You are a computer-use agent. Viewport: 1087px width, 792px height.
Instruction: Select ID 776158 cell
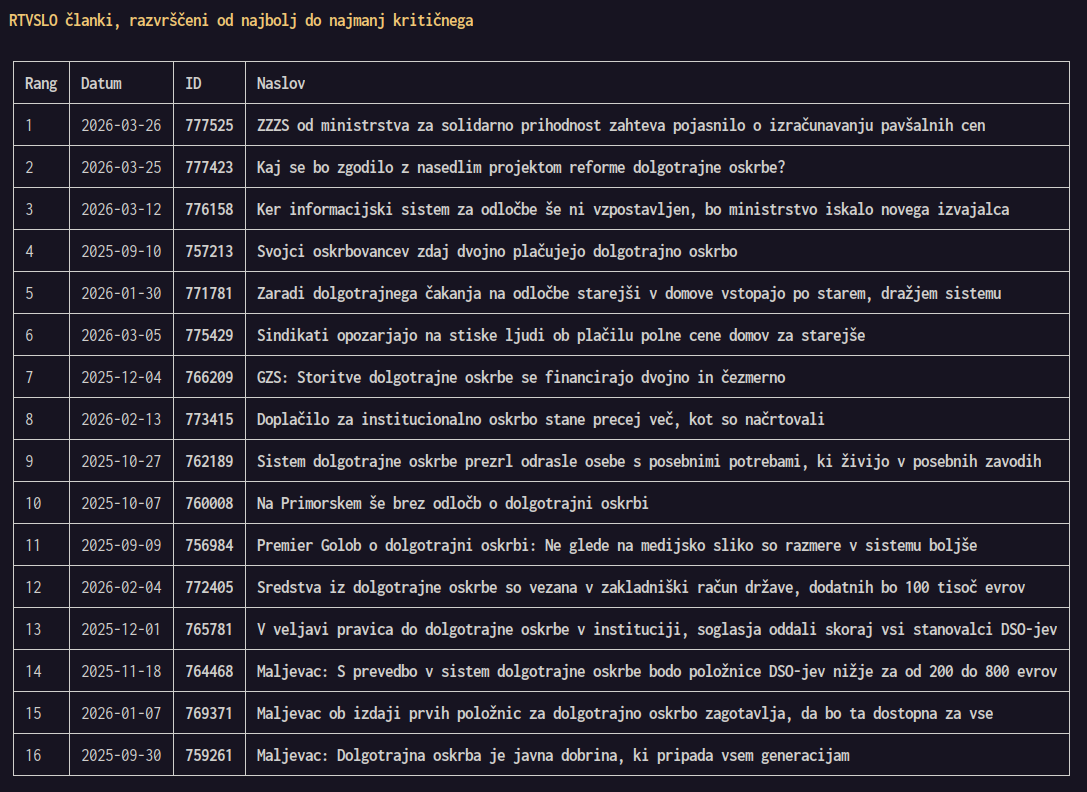(x=209, y=209)
